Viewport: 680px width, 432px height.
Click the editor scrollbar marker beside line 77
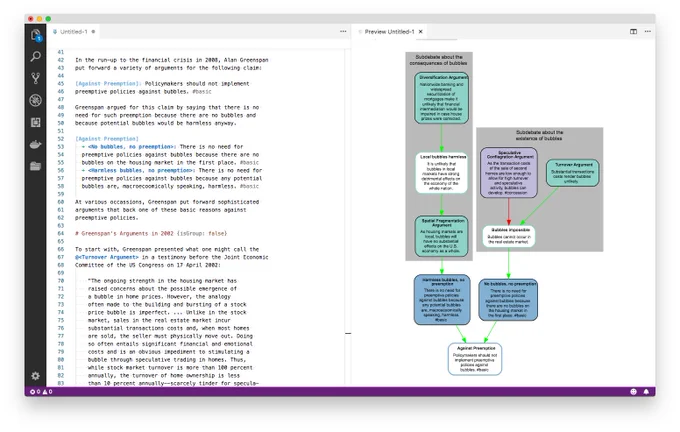pos(348,334)
